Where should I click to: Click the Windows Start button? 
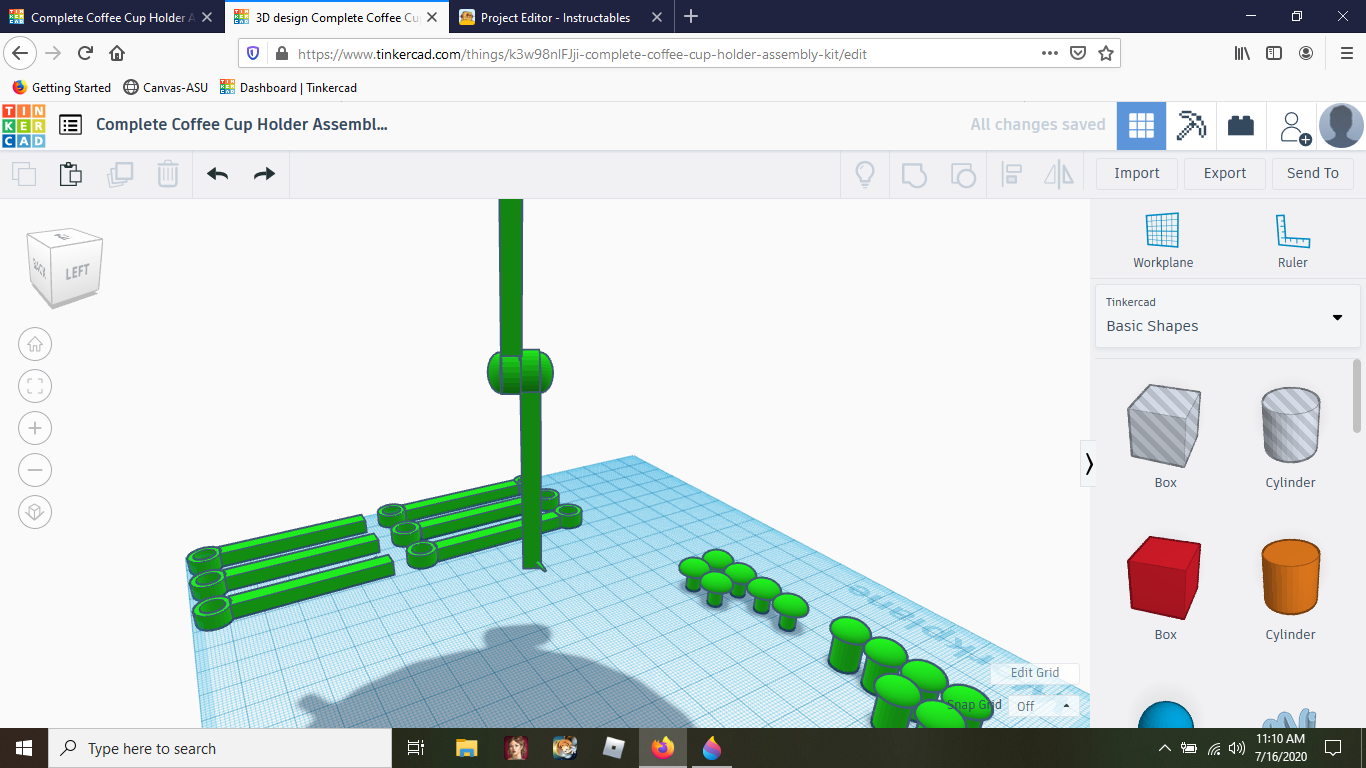pos(24,748)
